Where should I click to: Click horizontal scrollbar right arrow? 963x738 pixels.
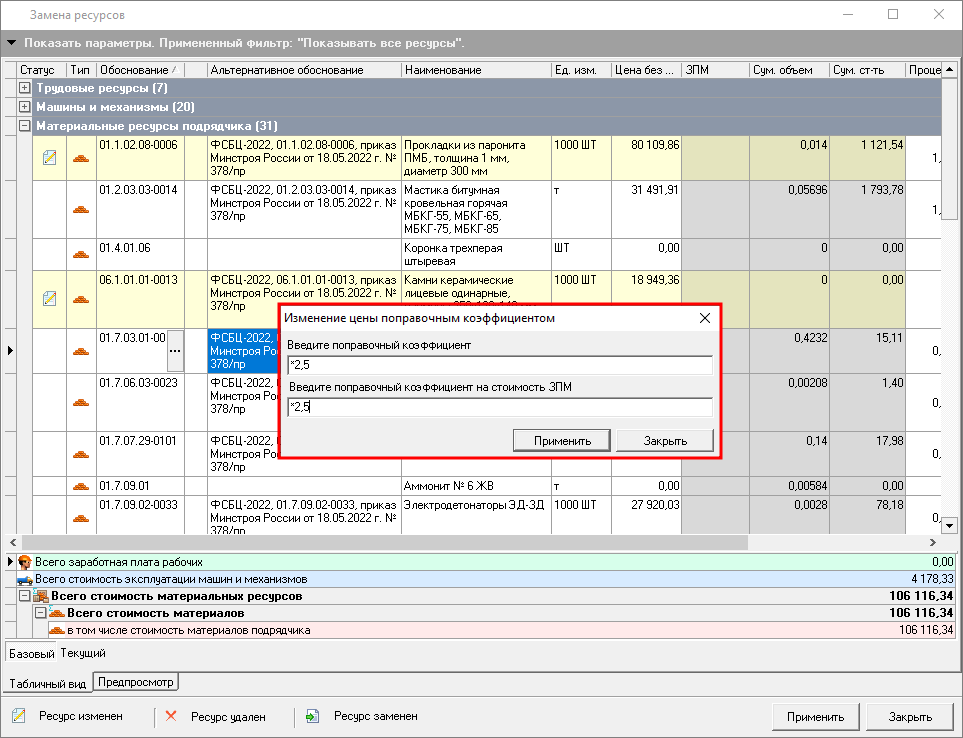coord(932,543)
